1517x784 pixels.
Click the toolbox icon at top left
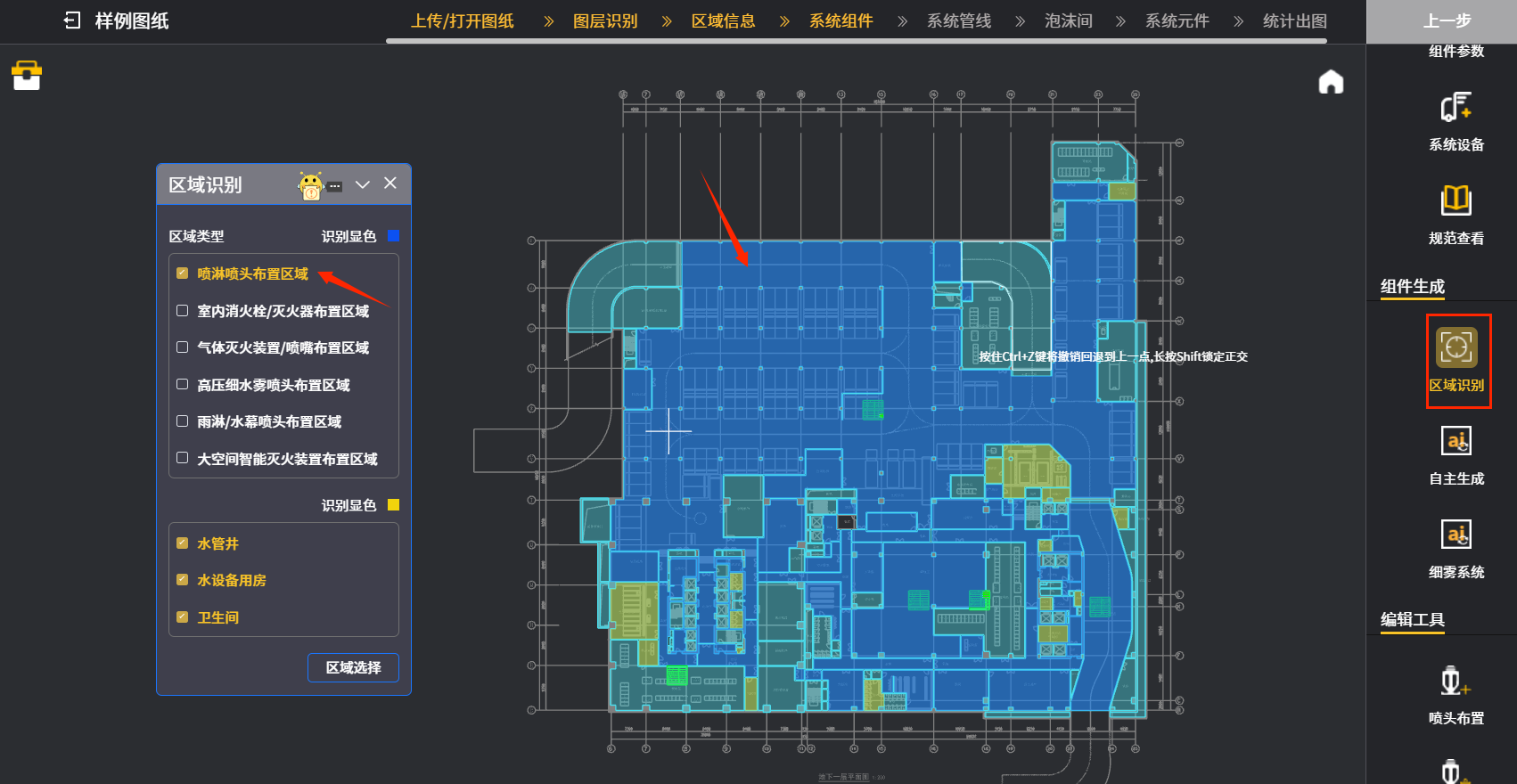coord(27,76)
